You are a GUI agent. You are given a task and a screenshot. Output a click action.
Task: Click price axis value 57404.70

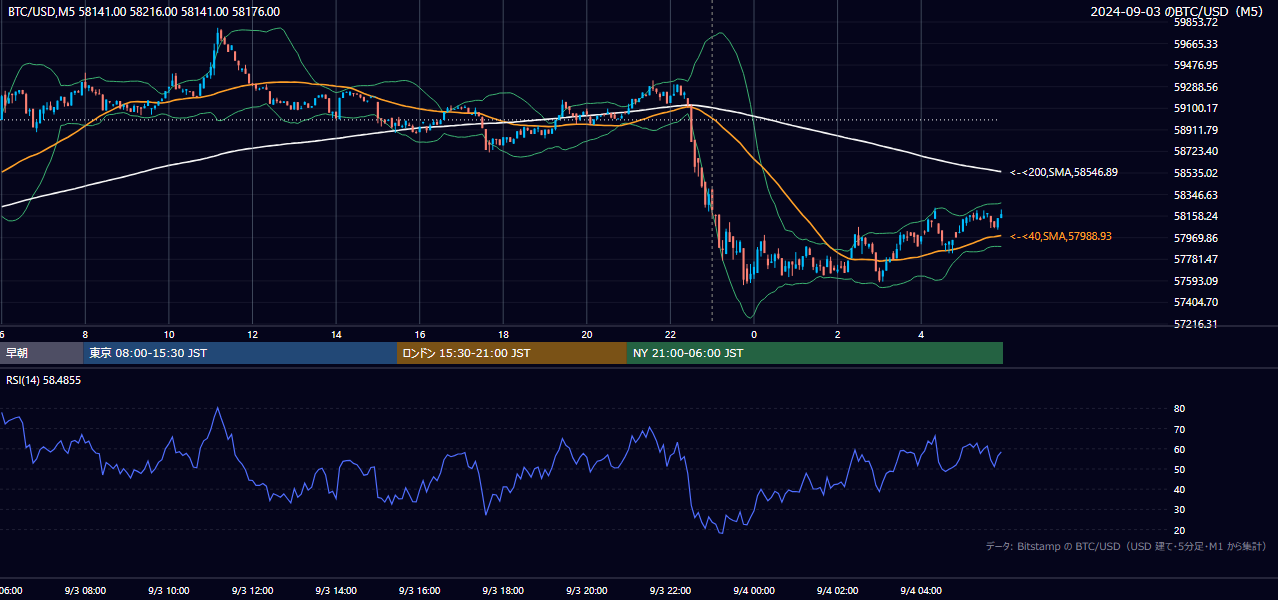pyautogui.click(x=1196, y=302)
